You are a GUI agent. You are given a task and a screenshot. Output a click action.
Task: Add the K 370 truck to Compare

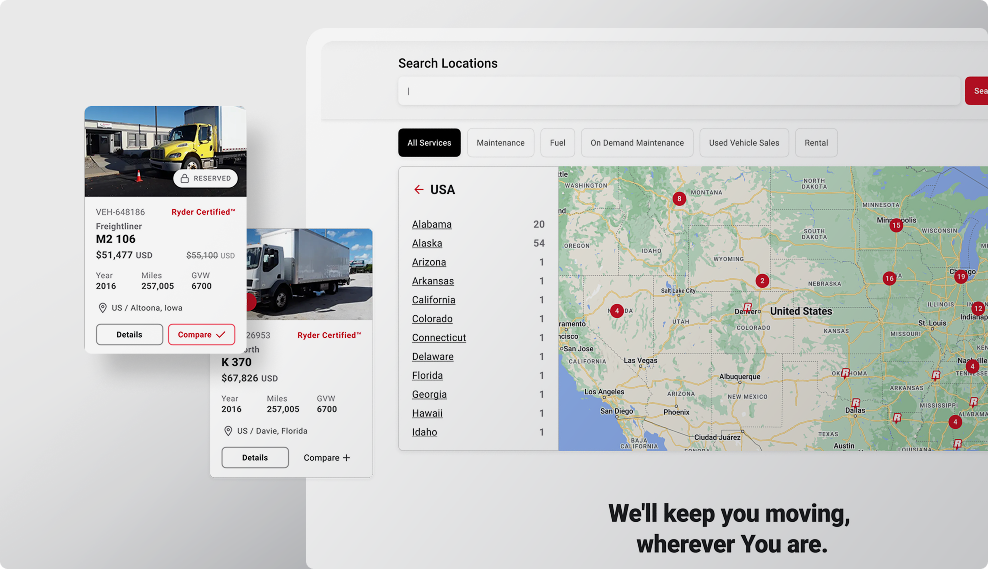[x=326, y=458]
